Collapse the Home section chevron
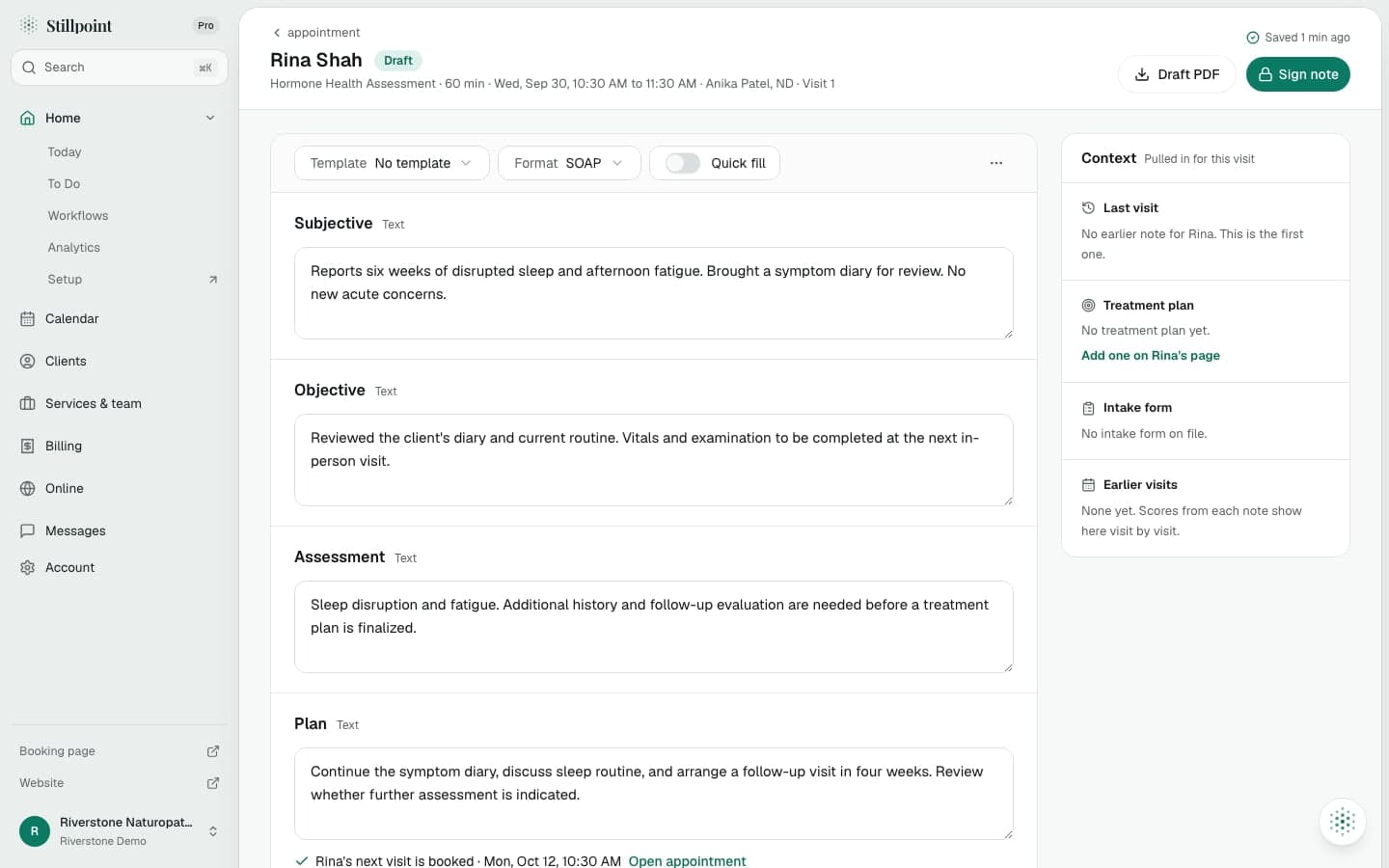The width and height of the screenshot is (1389, 868). click(x=210, y=118)
